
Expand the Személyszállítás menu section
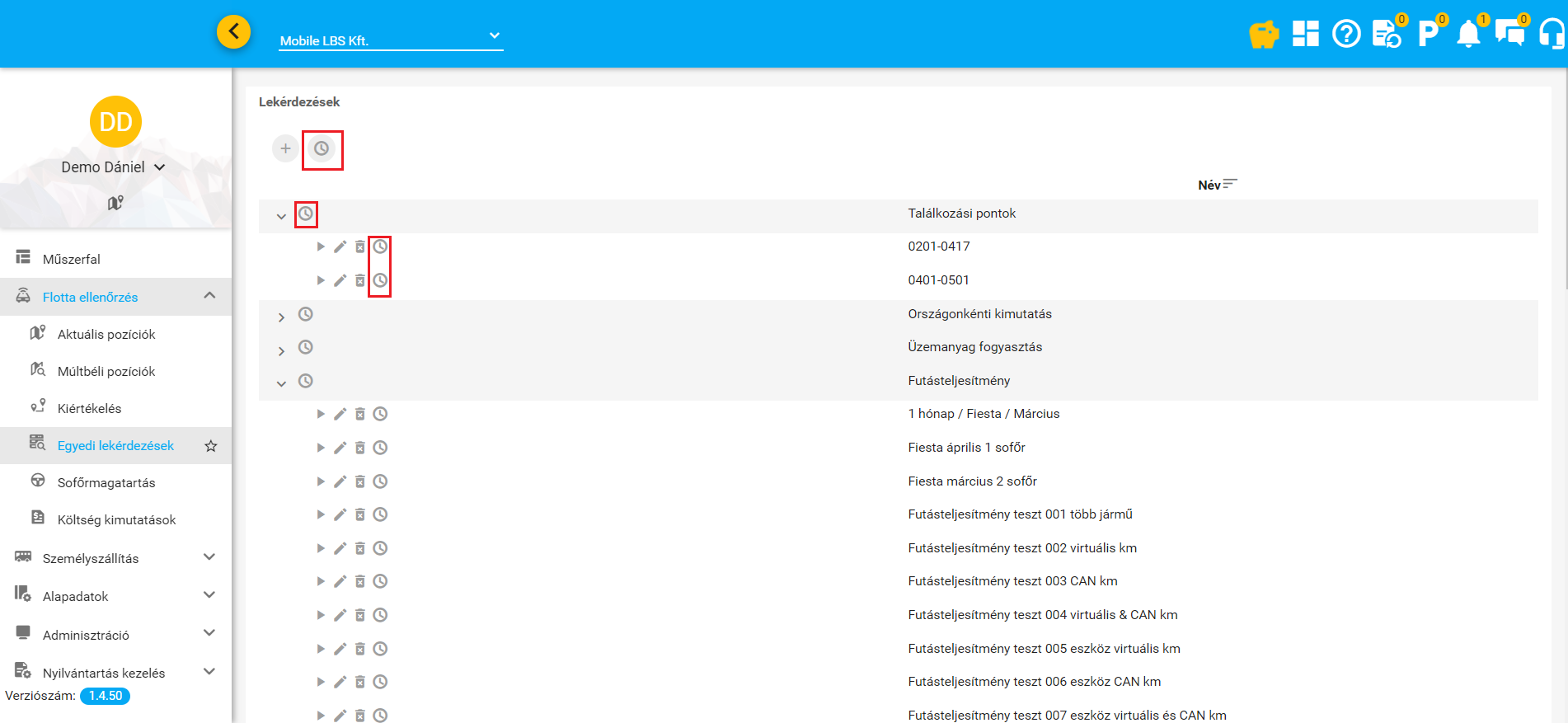click(209, 557)
